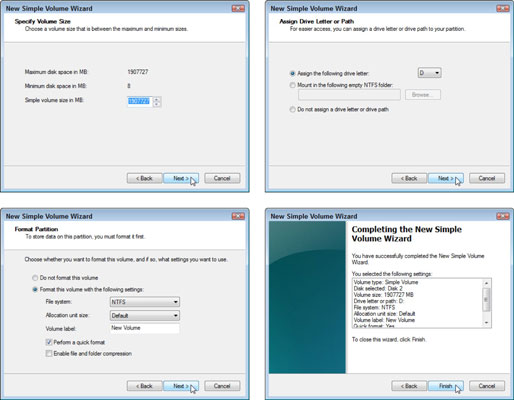The image size is (514, 400).
Task: Click the Simple volume size input field
Action: click(140, 101)
